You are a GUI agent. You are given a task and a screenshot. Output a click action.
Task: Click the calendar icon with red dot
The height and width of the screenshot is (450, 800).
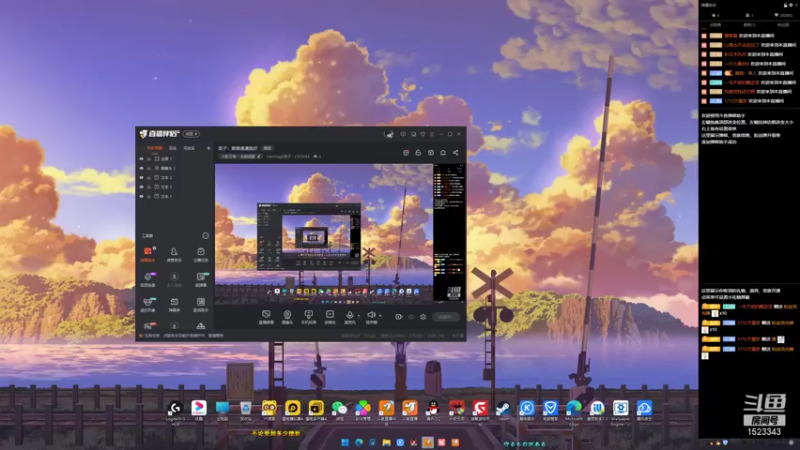pos(406,153)
